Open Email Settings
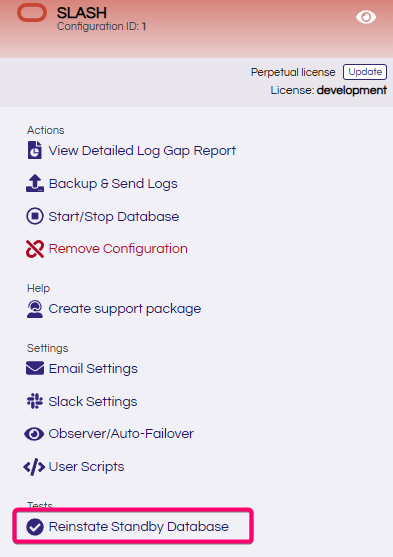The height and width of the screenshot is (557, 393). point(93,369)
